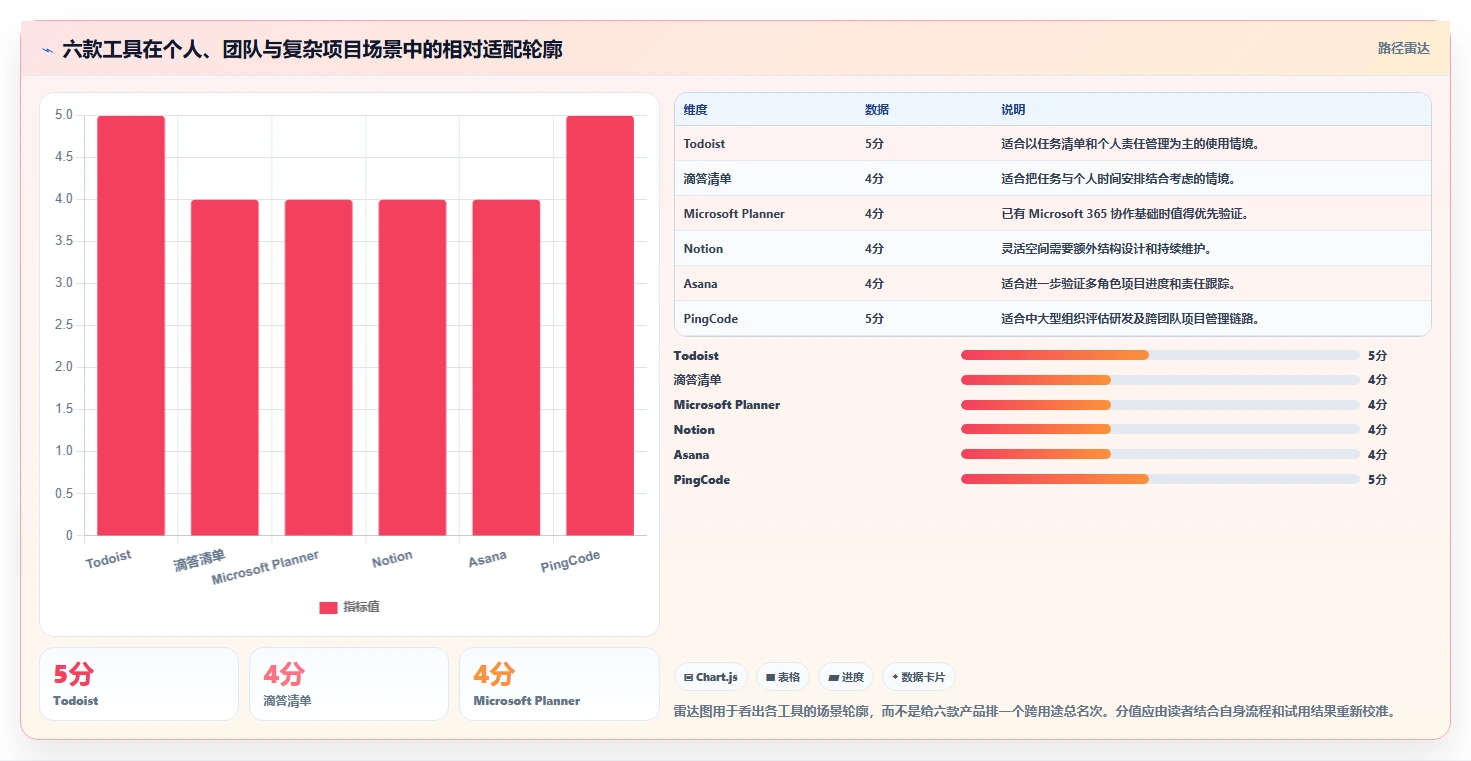Click the Microsoft Planner progress bar
1471x761 pixels.
1160,405
